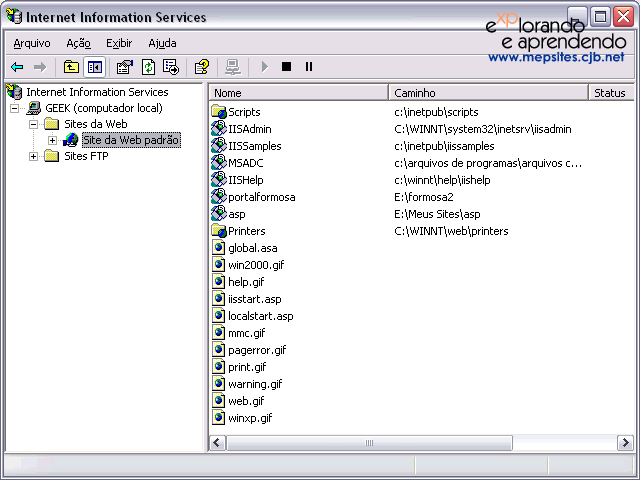This screenshot has width=640, height=480.
Task: Toggle the console tree show/hide button
Action: (x=95, y=67)
